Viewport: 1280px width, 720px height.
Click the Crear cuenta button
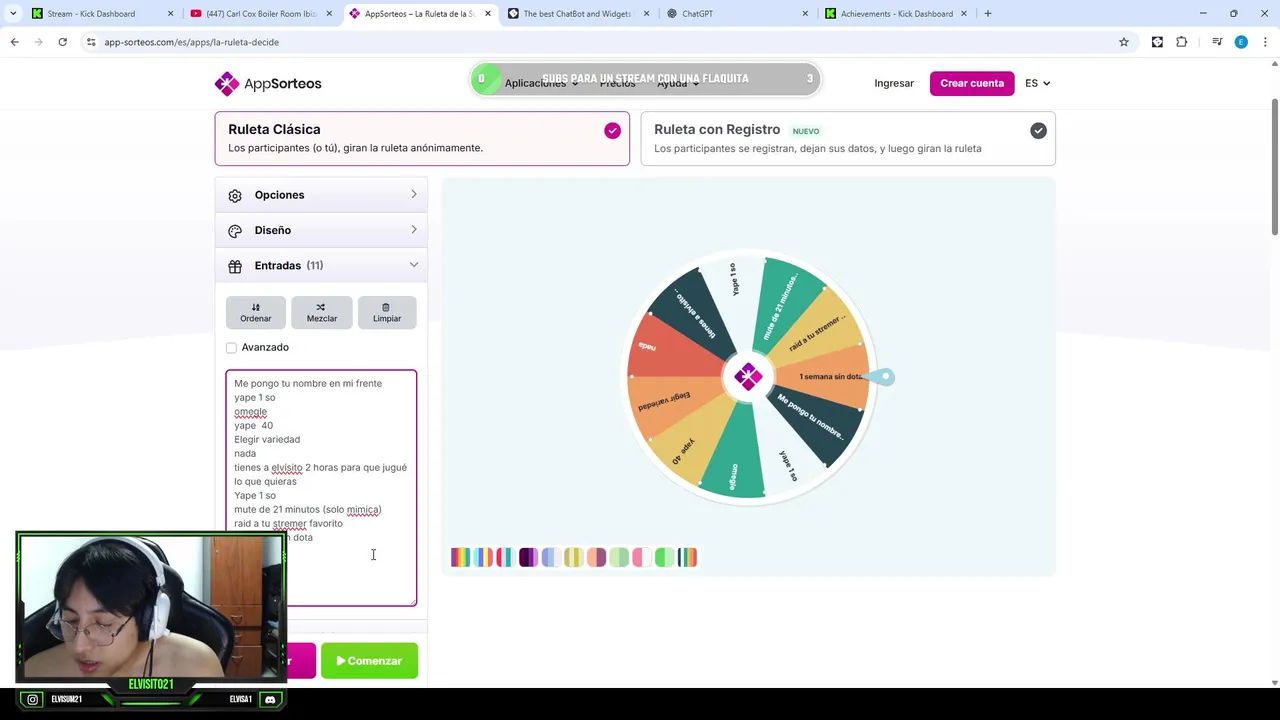(x=972, y=83)
